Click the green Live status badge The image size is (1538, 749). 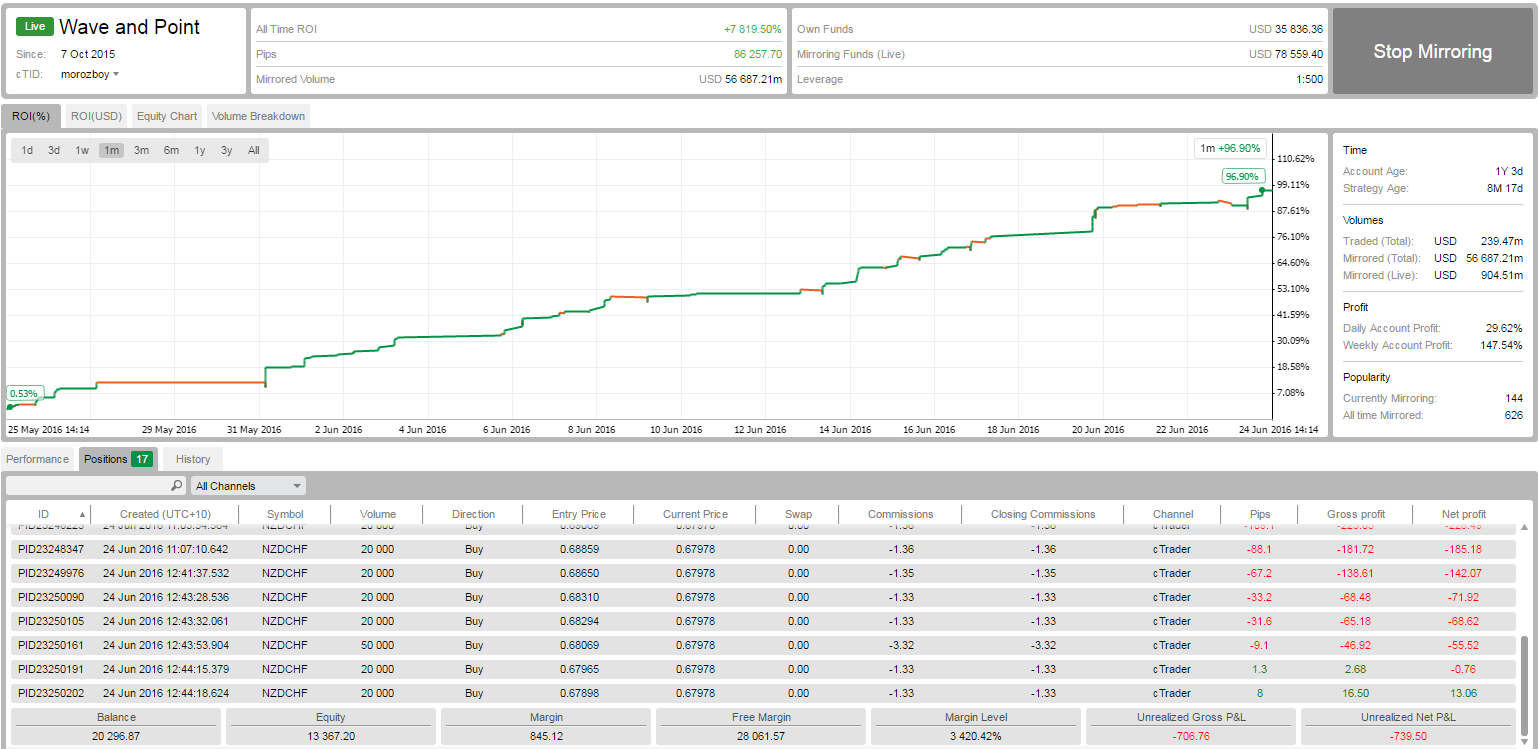35,27
